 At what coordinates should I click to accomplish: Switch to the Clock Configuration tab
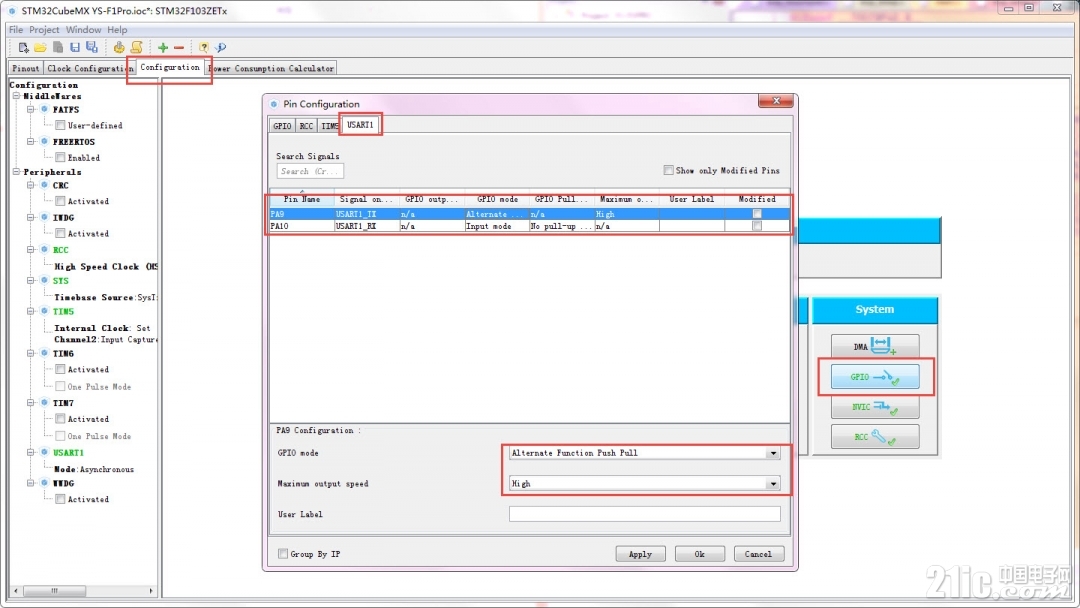coord(88,68)
